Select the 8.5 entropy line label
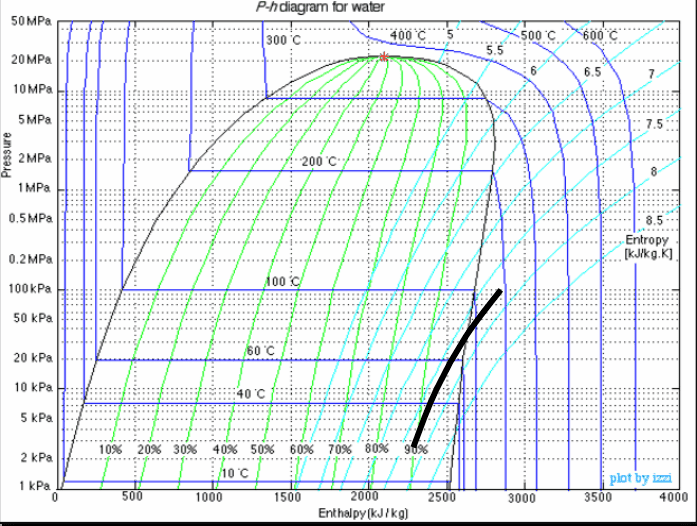 point(654,220)
